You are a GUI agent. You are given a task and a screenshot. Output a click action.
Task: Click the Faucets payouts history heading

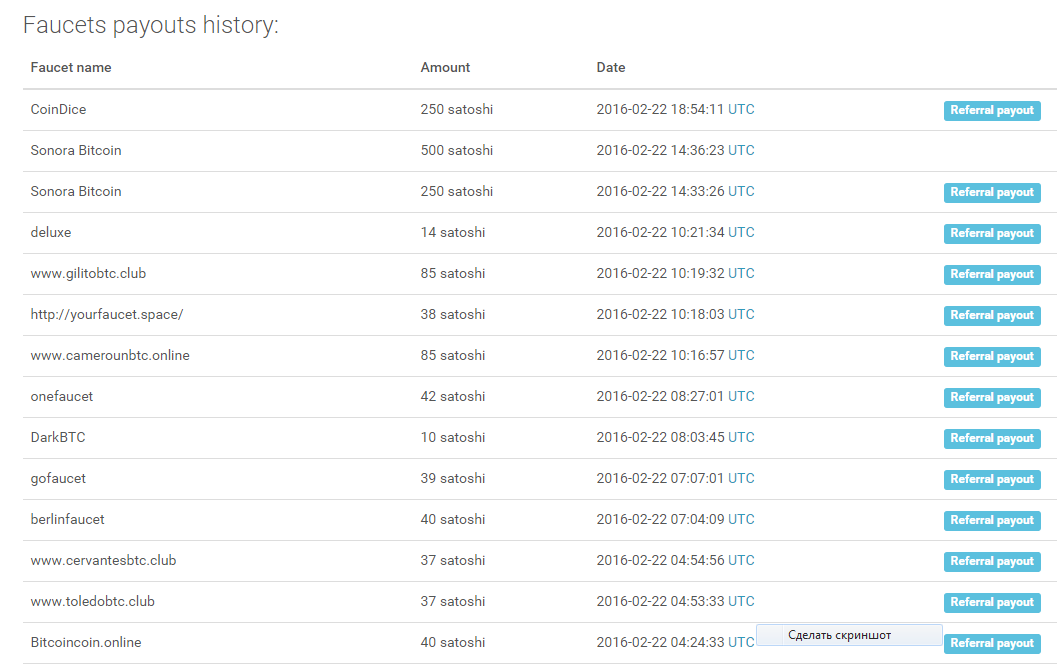pos(150,26)
